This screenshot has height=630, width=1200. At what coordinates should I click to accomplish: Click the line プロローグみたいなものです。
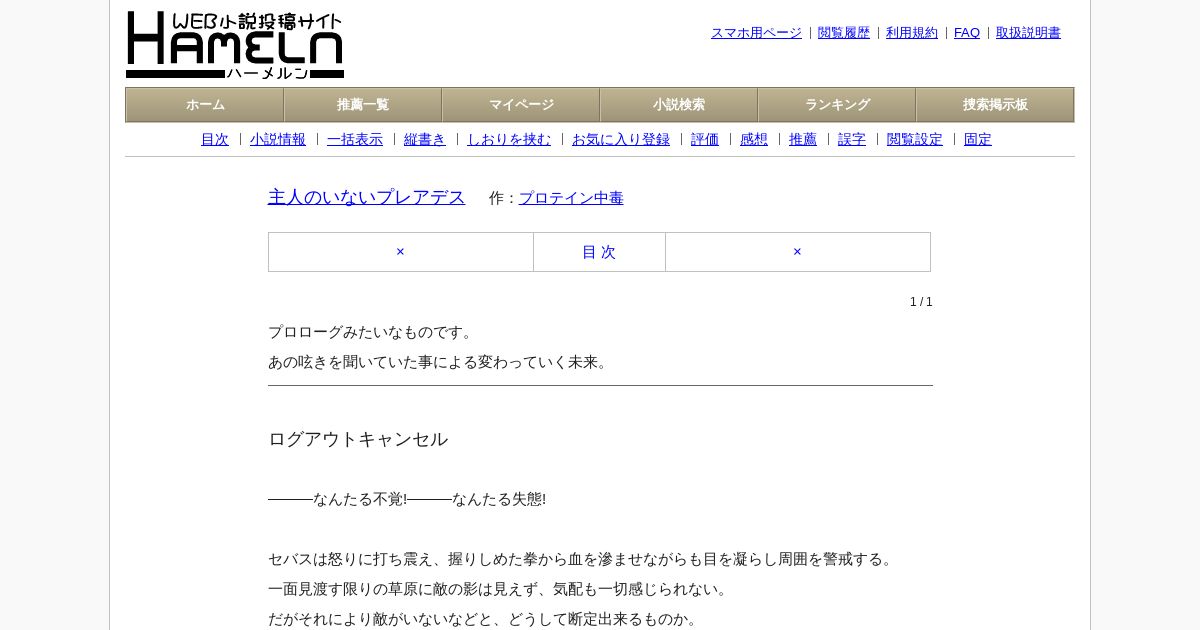373,332
